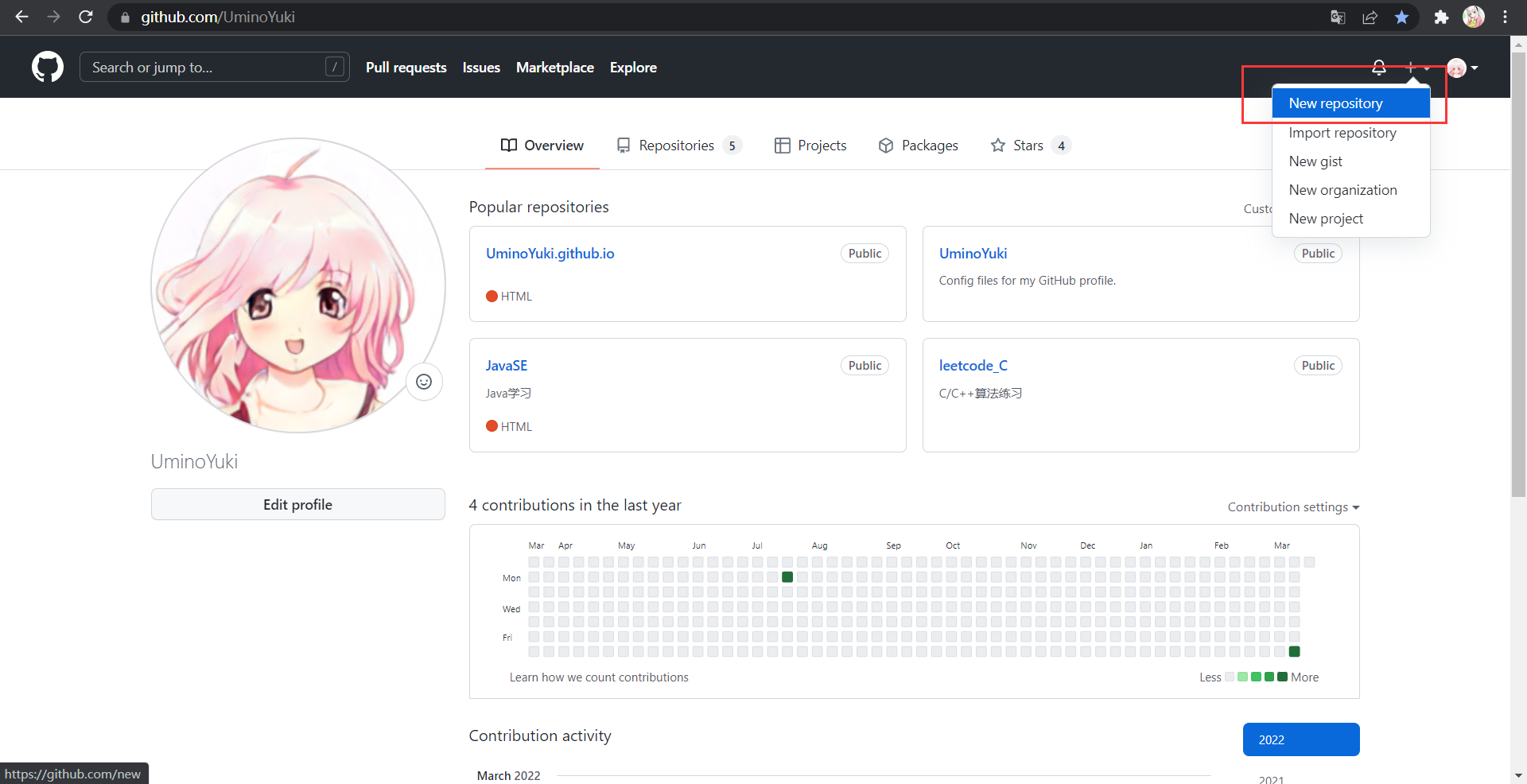Select New repository from the menu
1527x784 pixels.
(x=1350, y=103)
